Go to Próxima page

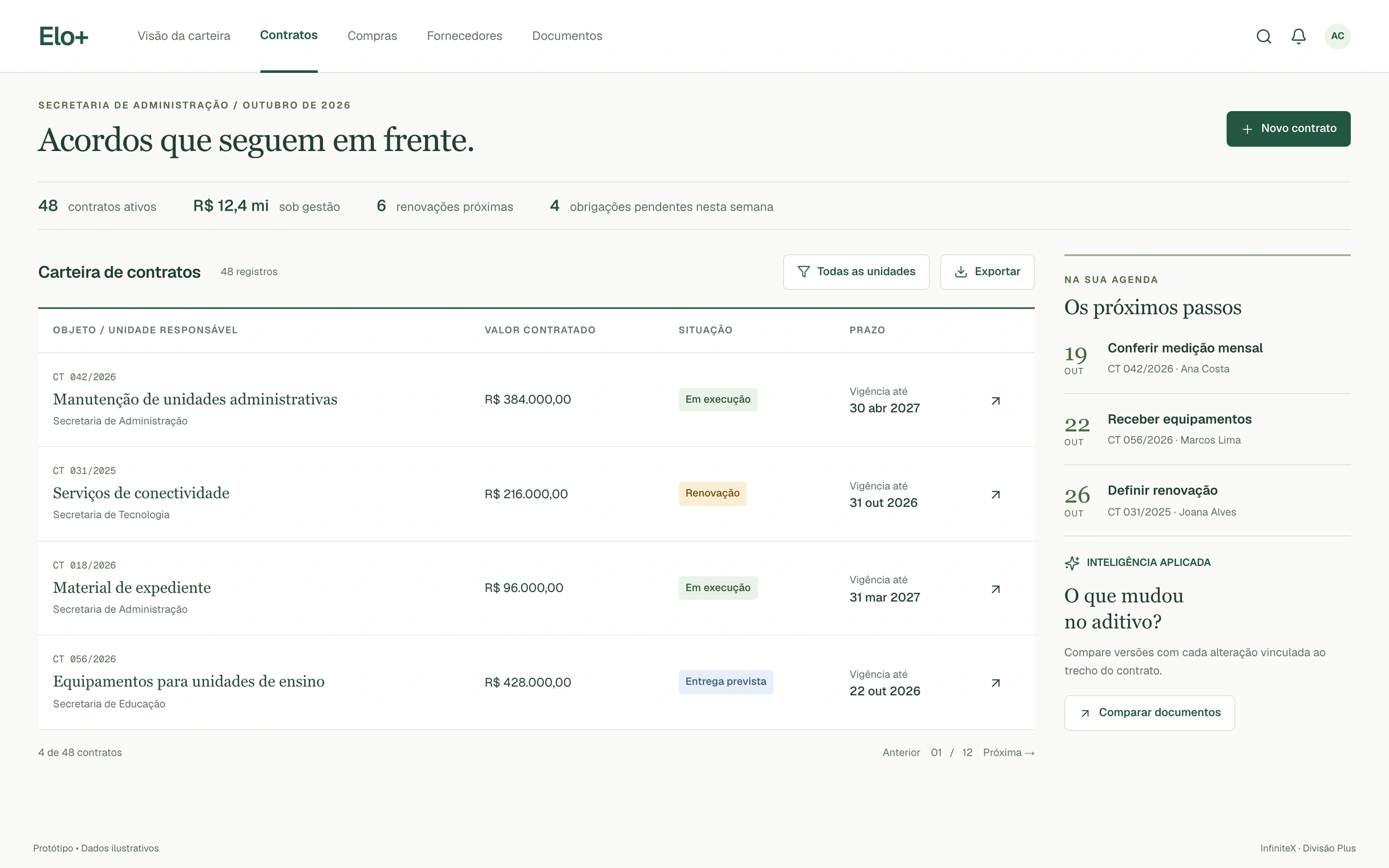coord(1009,753)
